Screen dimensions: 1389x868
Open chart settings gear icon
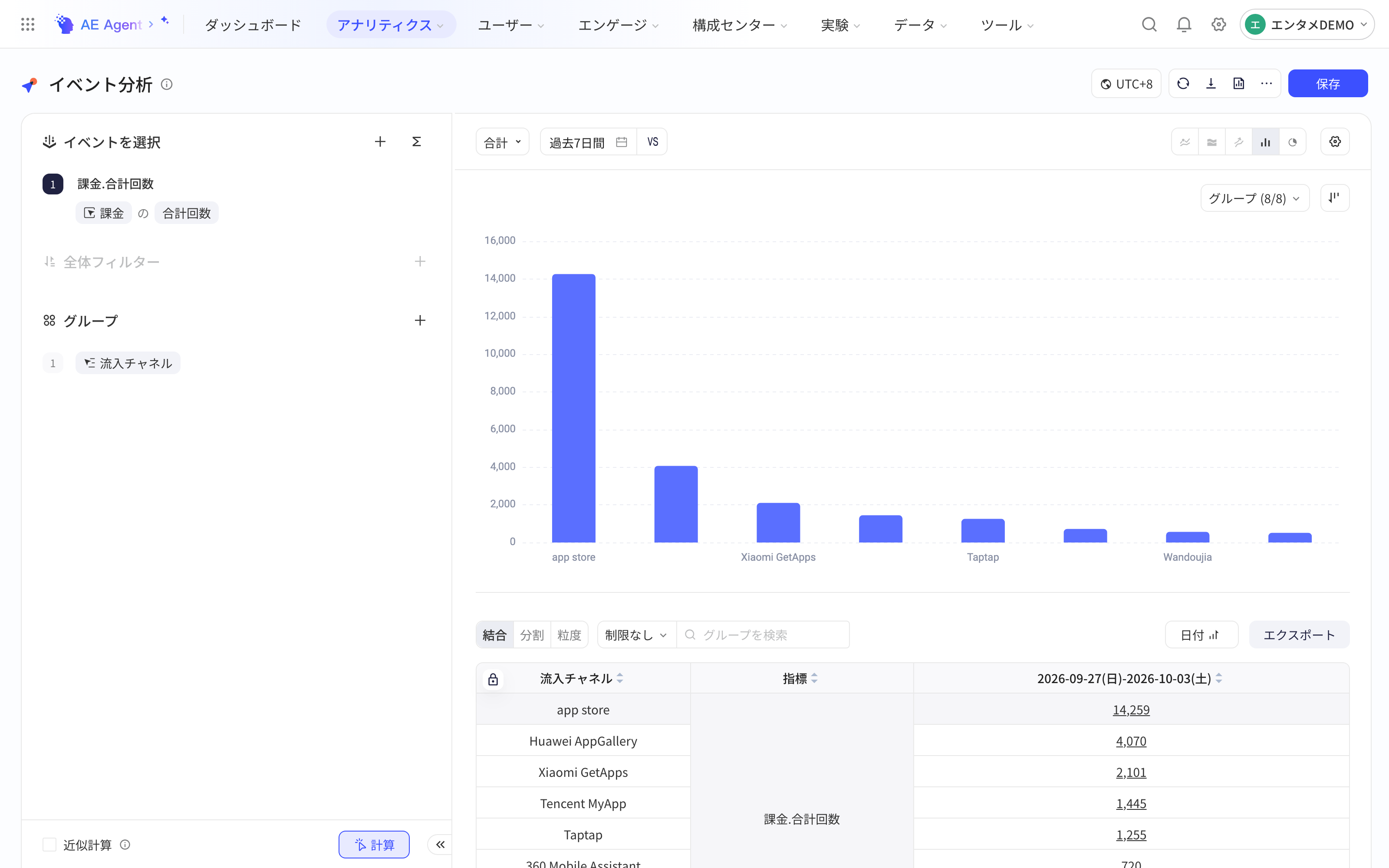[x=1335, y=142]
